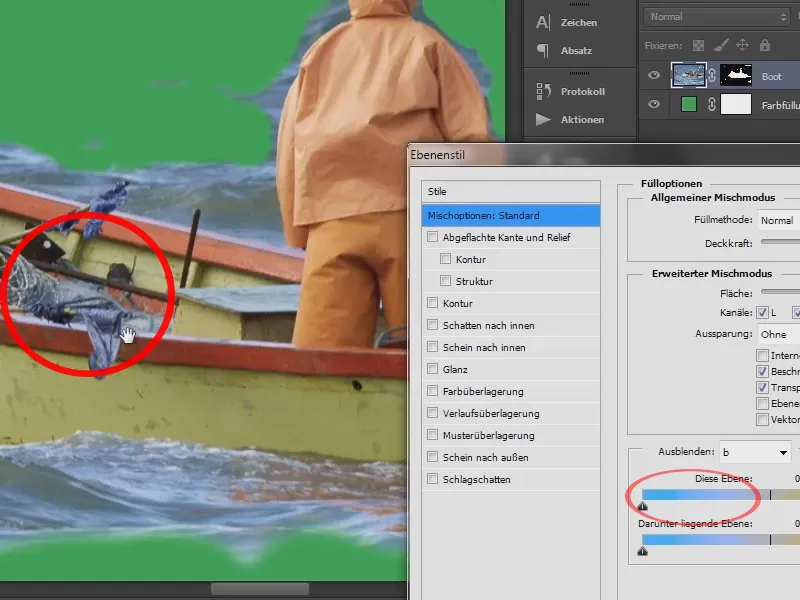Image resolution: width=800 pixels, height=600 pixels.
Task: Enable Schein nach außen checkbox
Action: pyautogui.click(x=433, y=457)
